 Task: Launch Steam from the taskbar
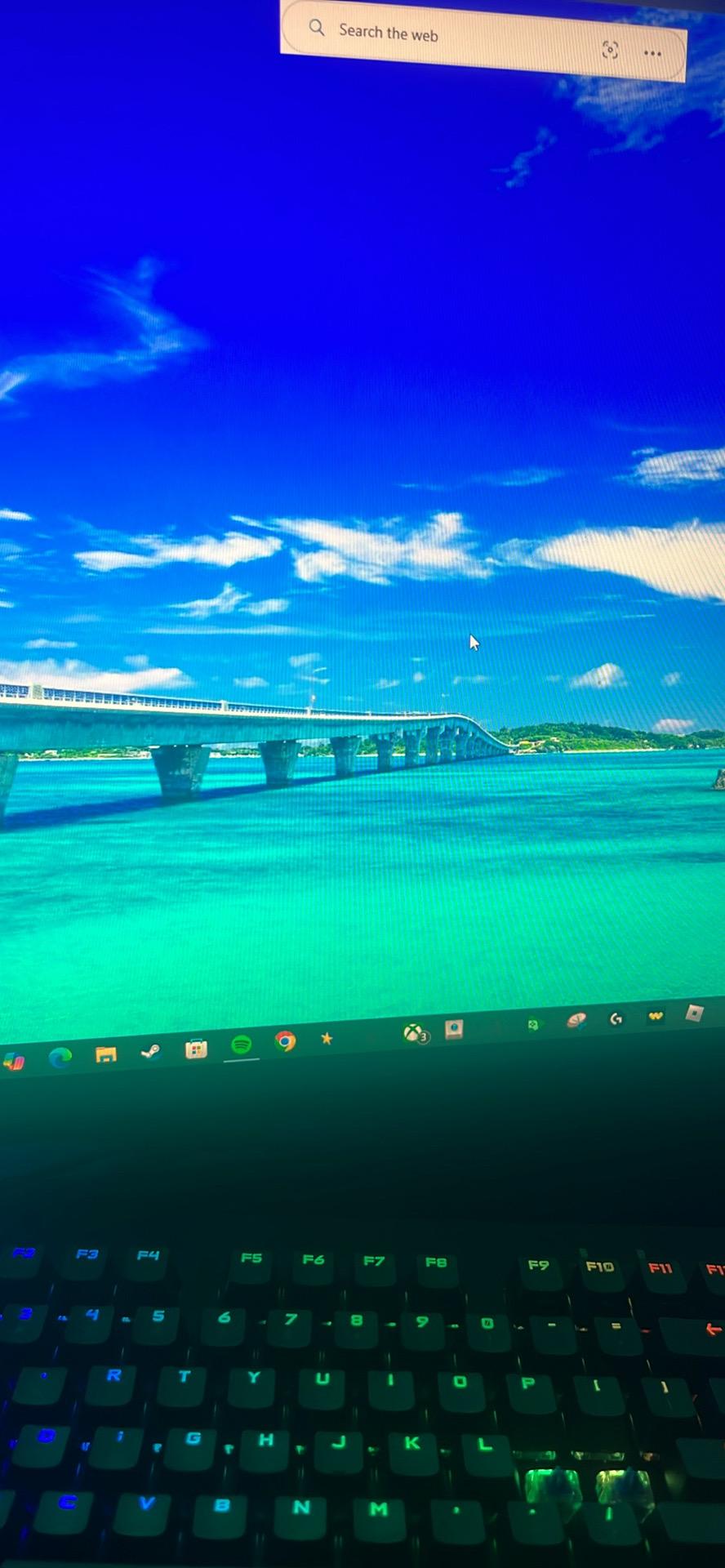click(150, 1051)
